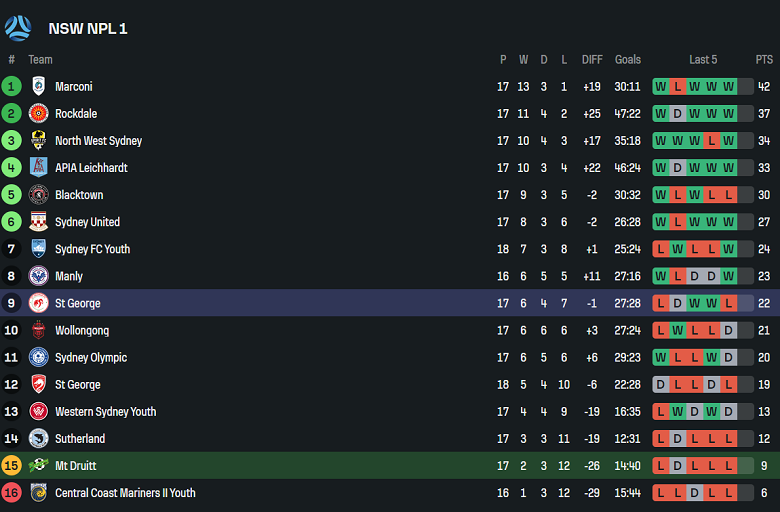The height and width of the screenshot is (512, 780).
Task: Open the Sydney Olympic team link
Action: point(92,357)
